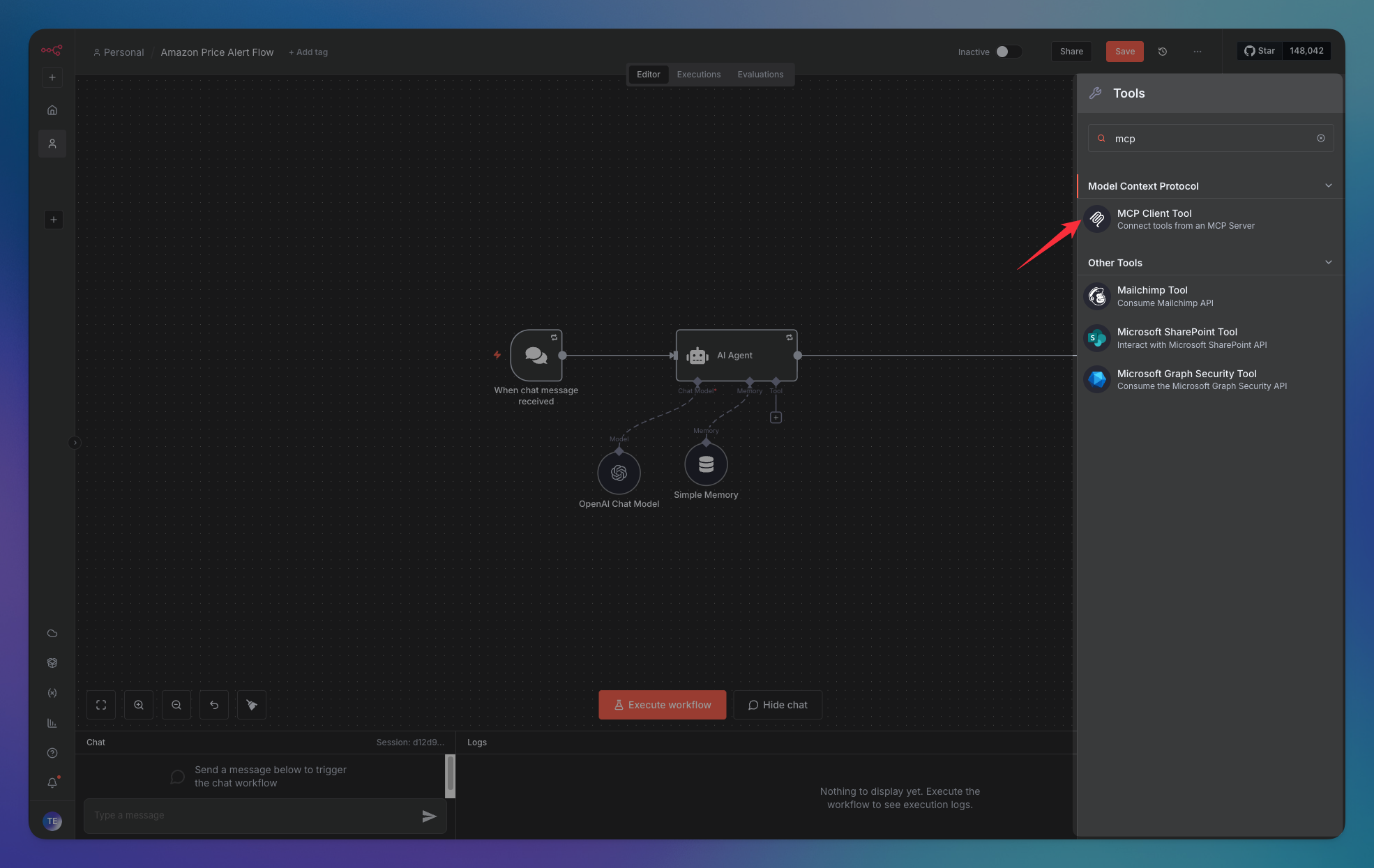Screen dimensions: 1374x868
Task: Zoom out on the workflow canvas
Action: (176, 705)
